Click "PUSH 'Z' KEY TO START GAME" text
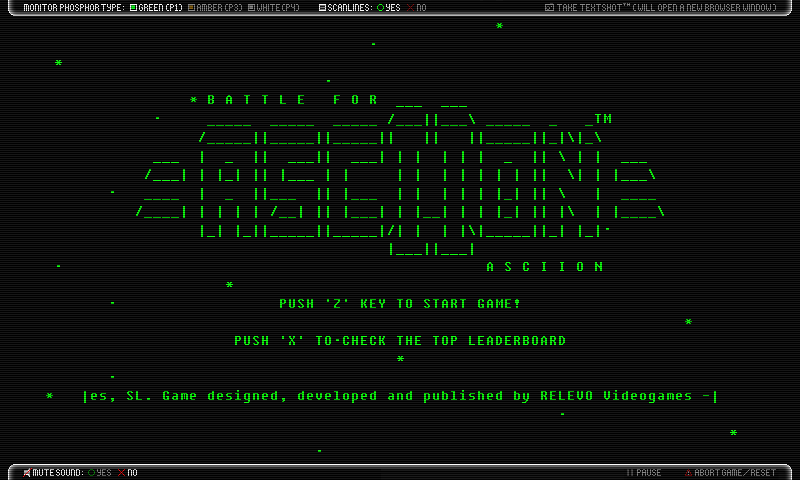Image resolution: width=800 pixels, height=480 pixels. pyautogui.click(x=399, y=304)
